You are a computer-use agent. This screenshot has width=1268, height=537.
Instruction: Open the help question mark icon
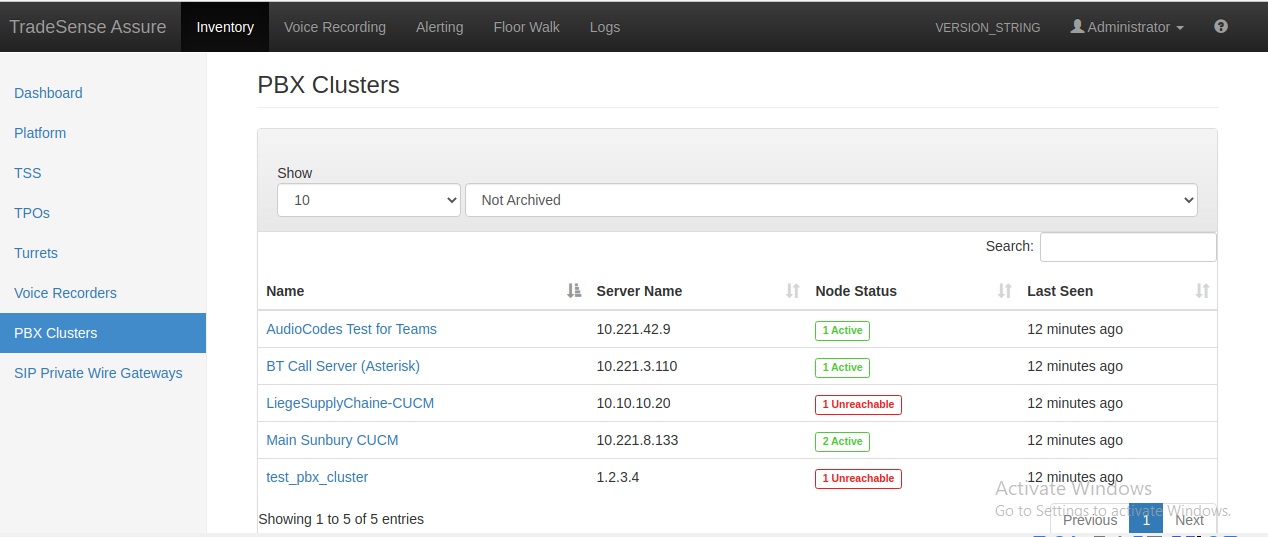[x=1220, y=27]
